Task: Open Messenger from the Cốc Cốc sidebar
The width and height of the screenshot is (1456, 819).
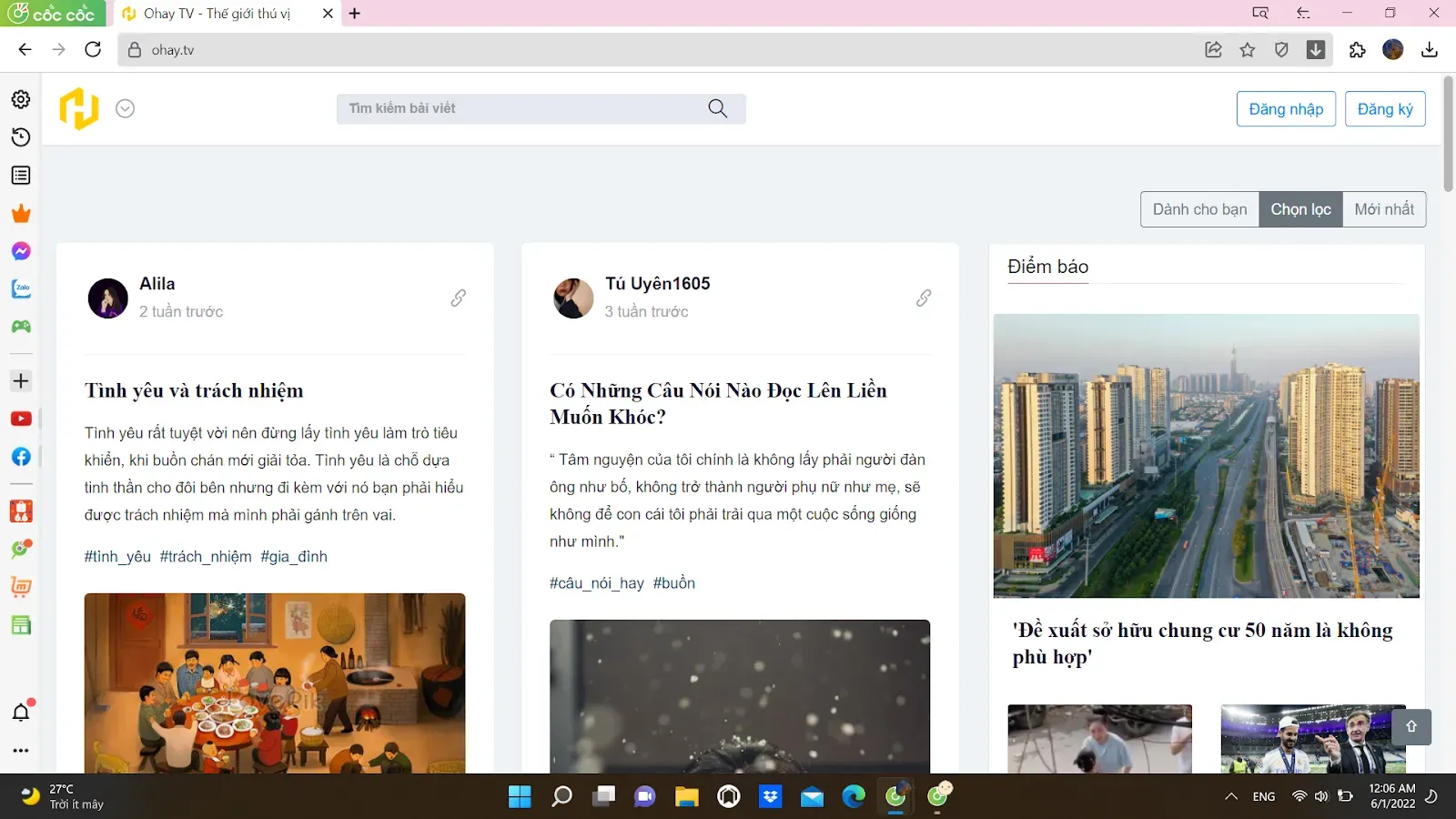Action: pyautogui.click(x=21, y=251)
